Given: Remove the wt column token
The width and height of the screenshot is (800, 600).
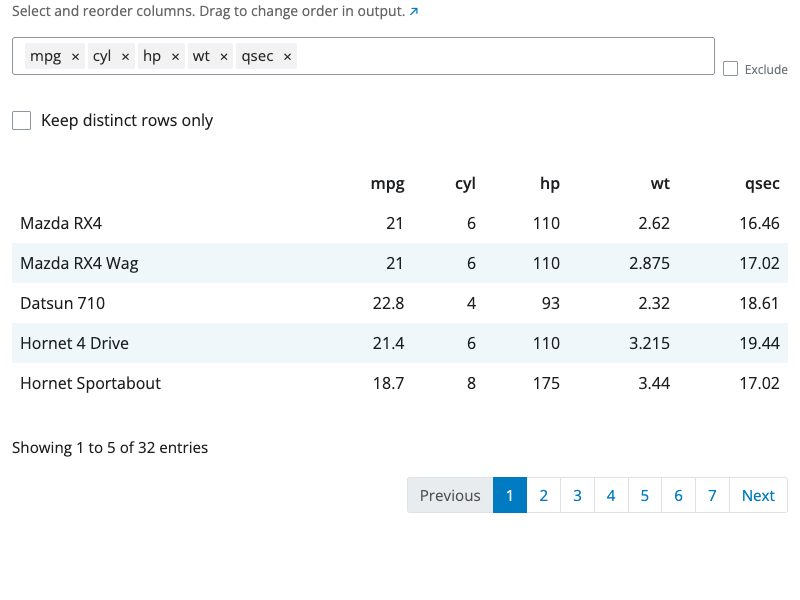Looking at the screenshot, I should [x=224, y=56].
